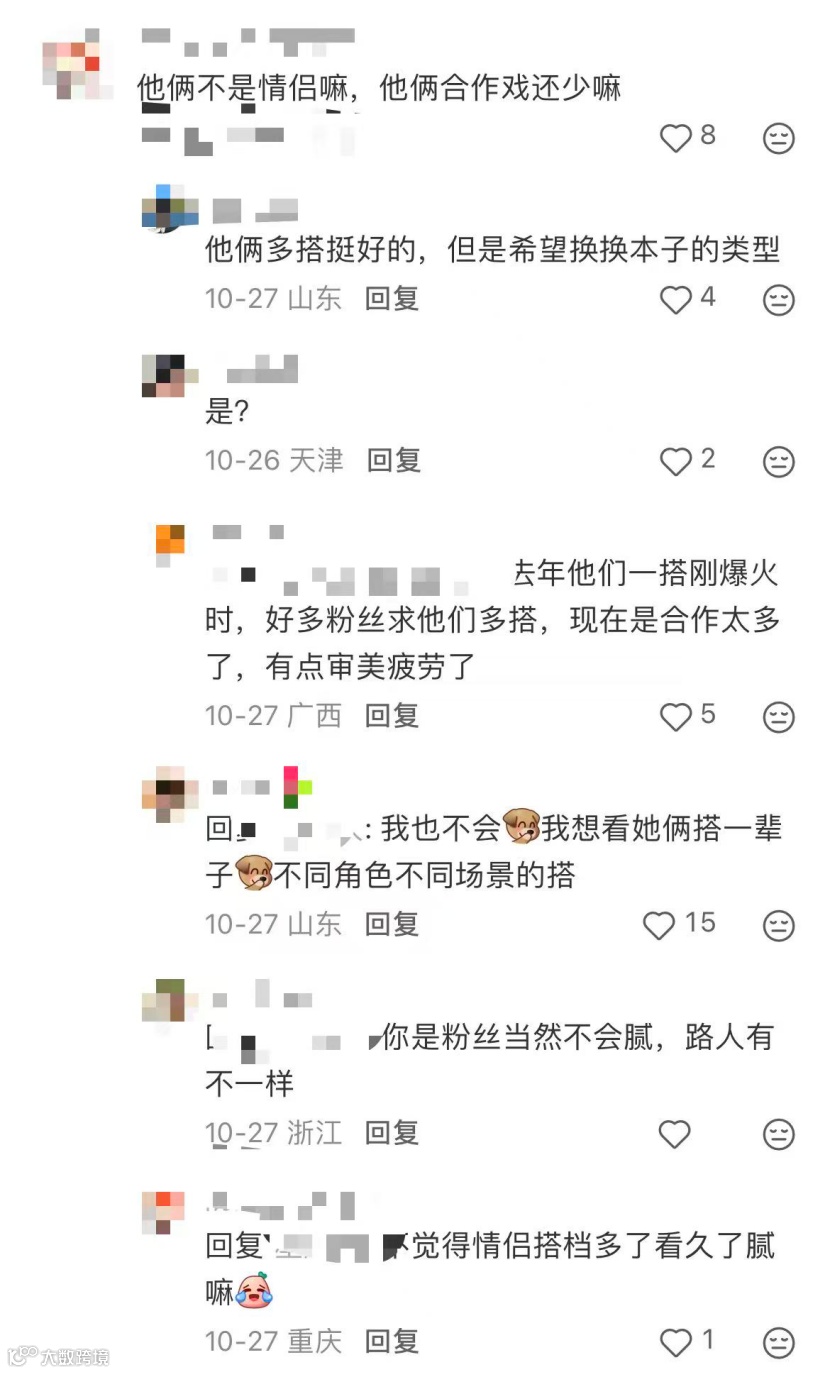Reply to the 10-27 广西 comment
The width and height of the screenshot is (831, 1373).
click(392, 716)
